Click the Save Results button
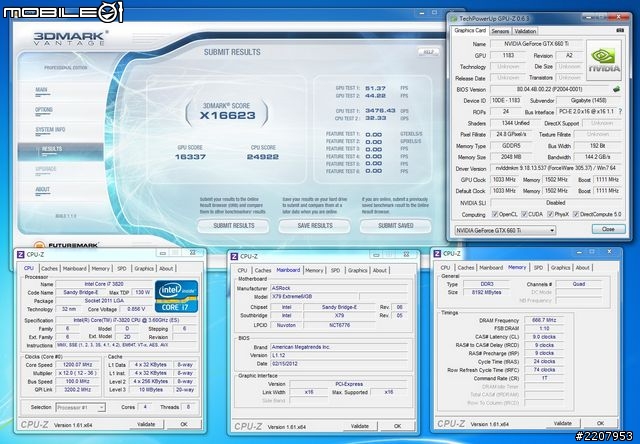 315,226
